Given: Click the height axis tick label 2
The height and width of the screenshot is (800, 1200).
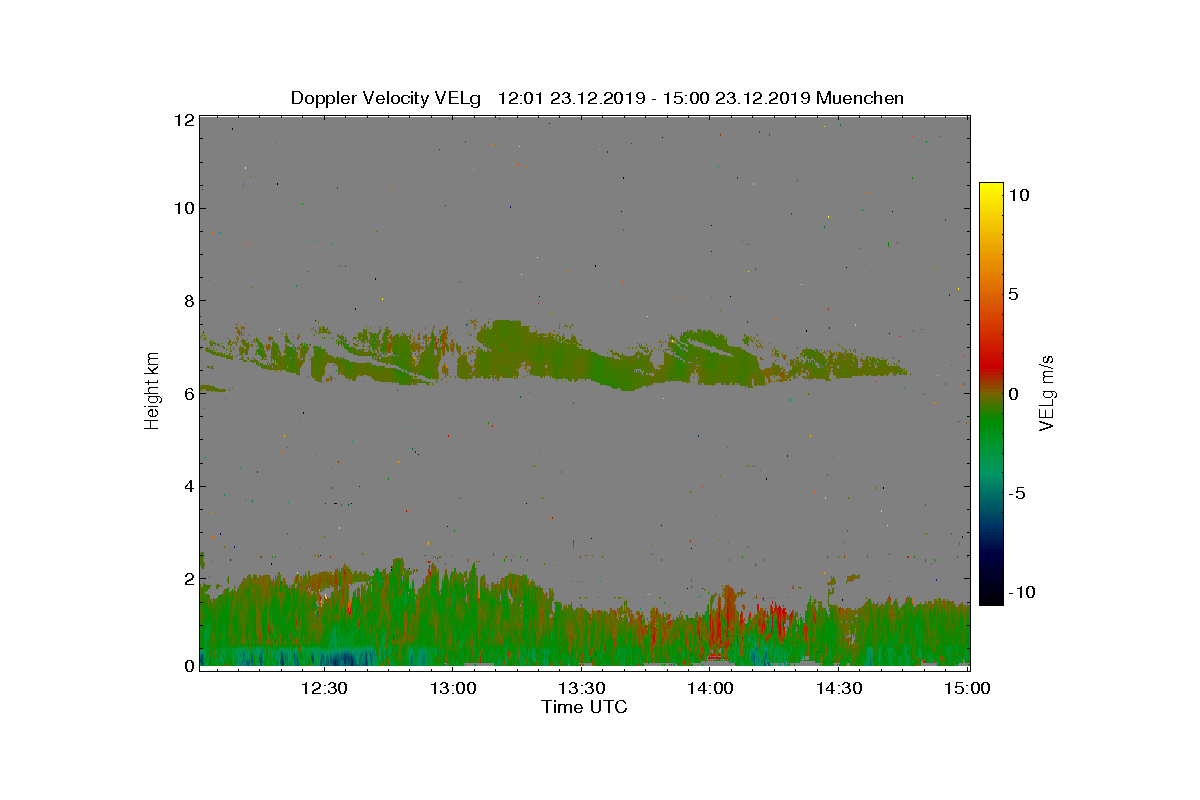Looking at the screenshot, I should click(x=187, y=580).
